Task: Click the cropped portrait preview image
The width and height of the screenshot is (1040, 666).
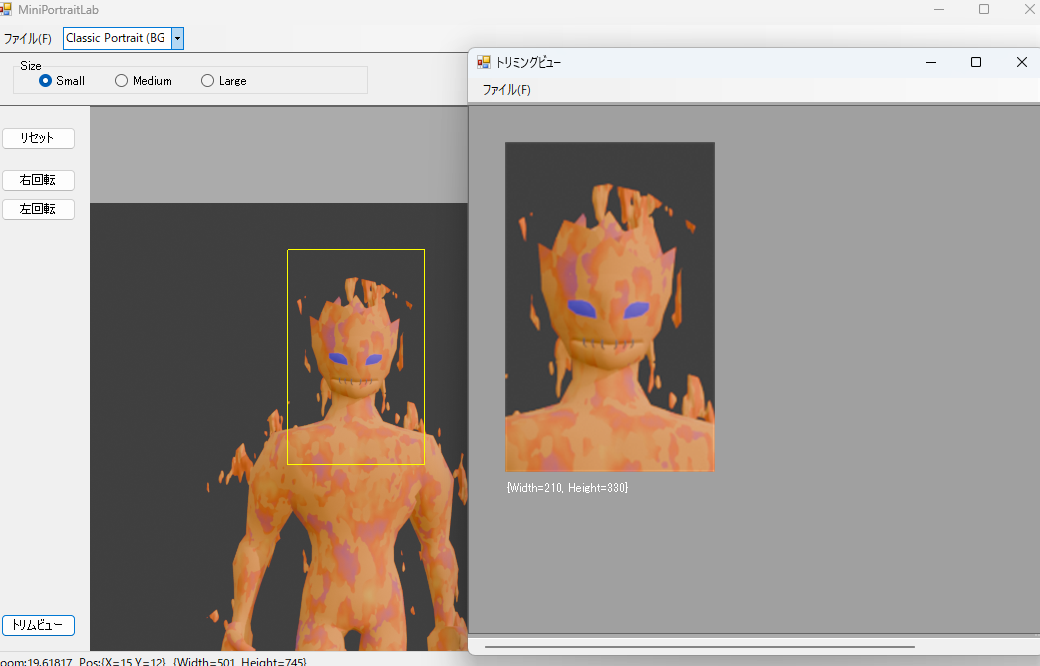Action: click(610, 306)
